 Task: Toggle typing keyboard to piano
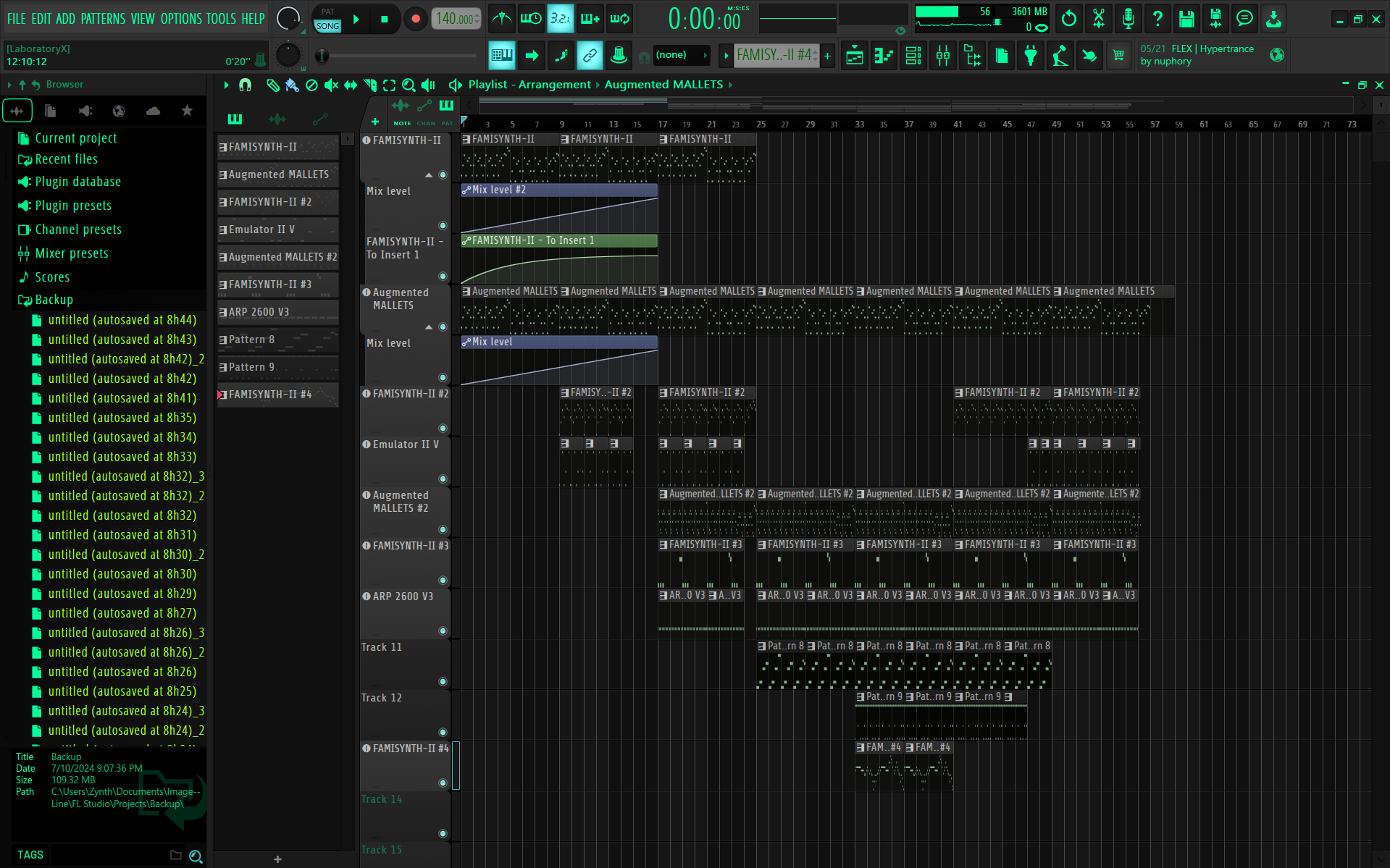[x=501, y=55]
